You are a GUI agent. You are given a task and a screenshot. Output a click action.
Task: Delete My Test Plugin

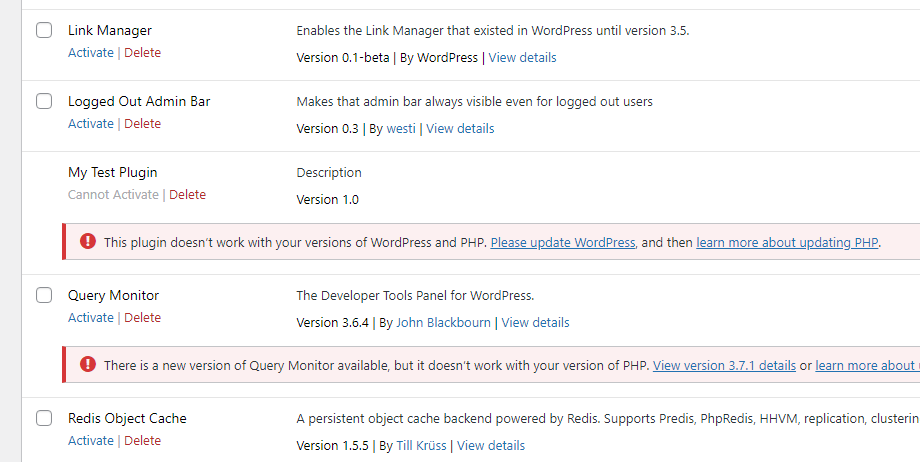(x=187, y=194)
